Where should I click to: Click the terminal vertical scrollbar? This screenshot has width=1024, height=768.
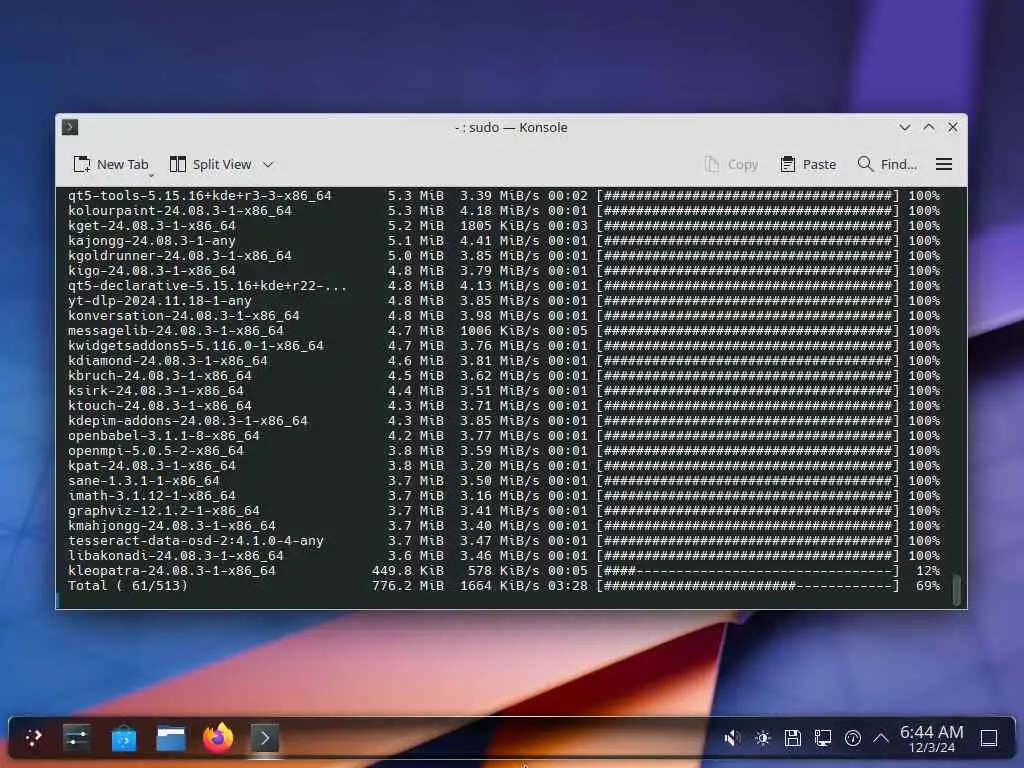957,590
